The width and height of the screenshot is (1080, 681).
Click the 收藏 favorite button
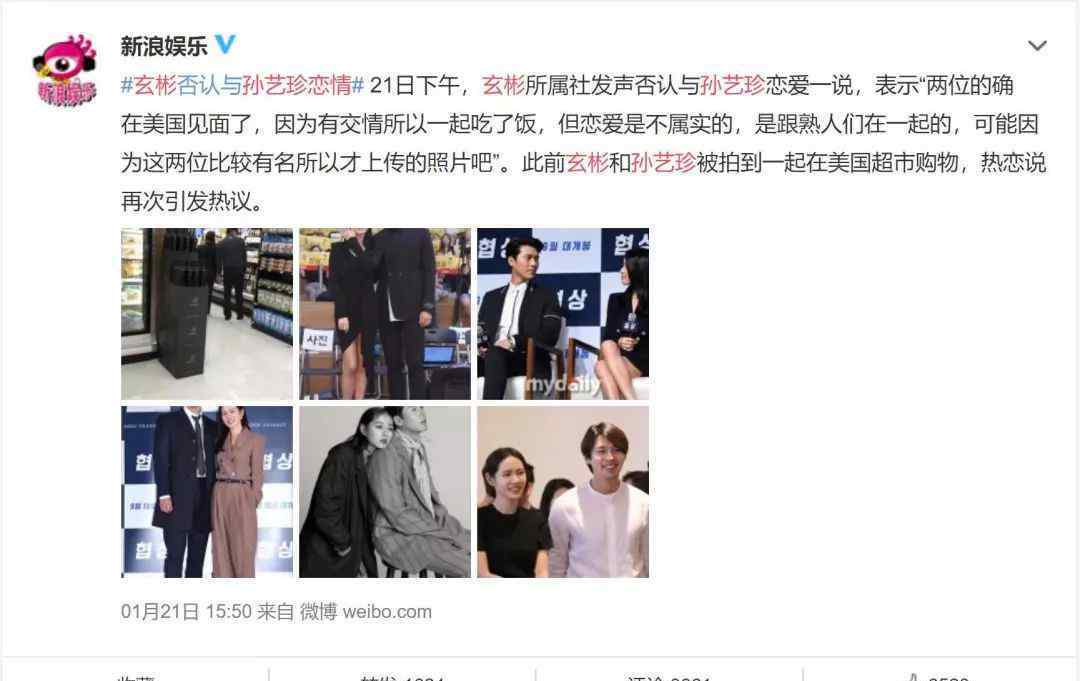click(x=136, y=676)
